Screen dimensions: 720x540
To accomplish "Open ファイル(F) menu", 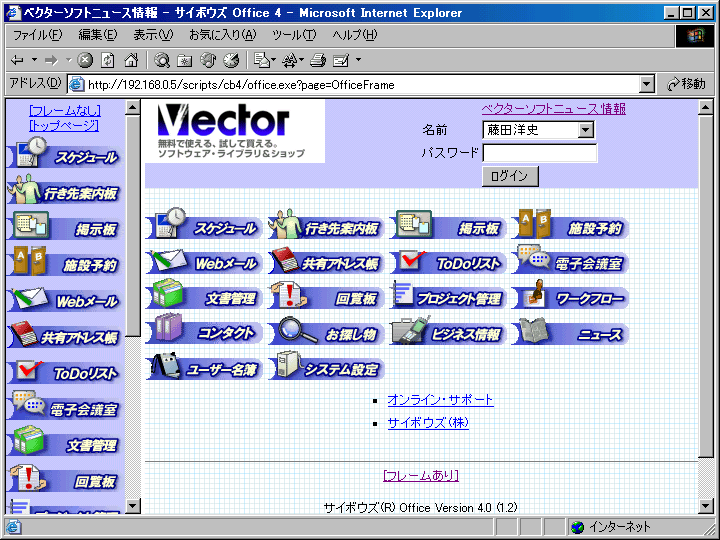I will click(37, 35).
